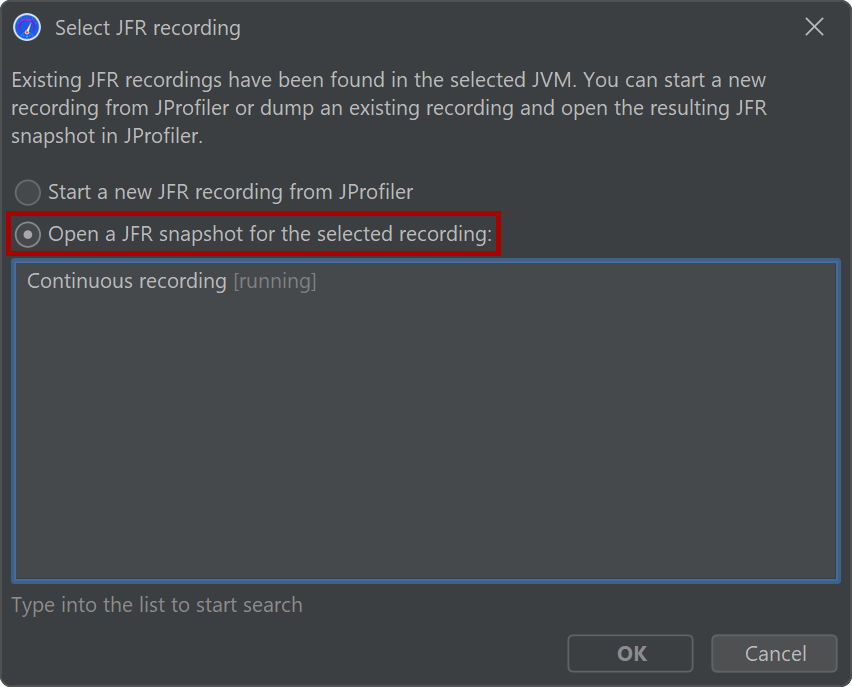Image resolution: width=852 pixels, height=687 pixels.
Task: Choose the Open a JFR snapshot radio button
Action: [x=28, y=234]
